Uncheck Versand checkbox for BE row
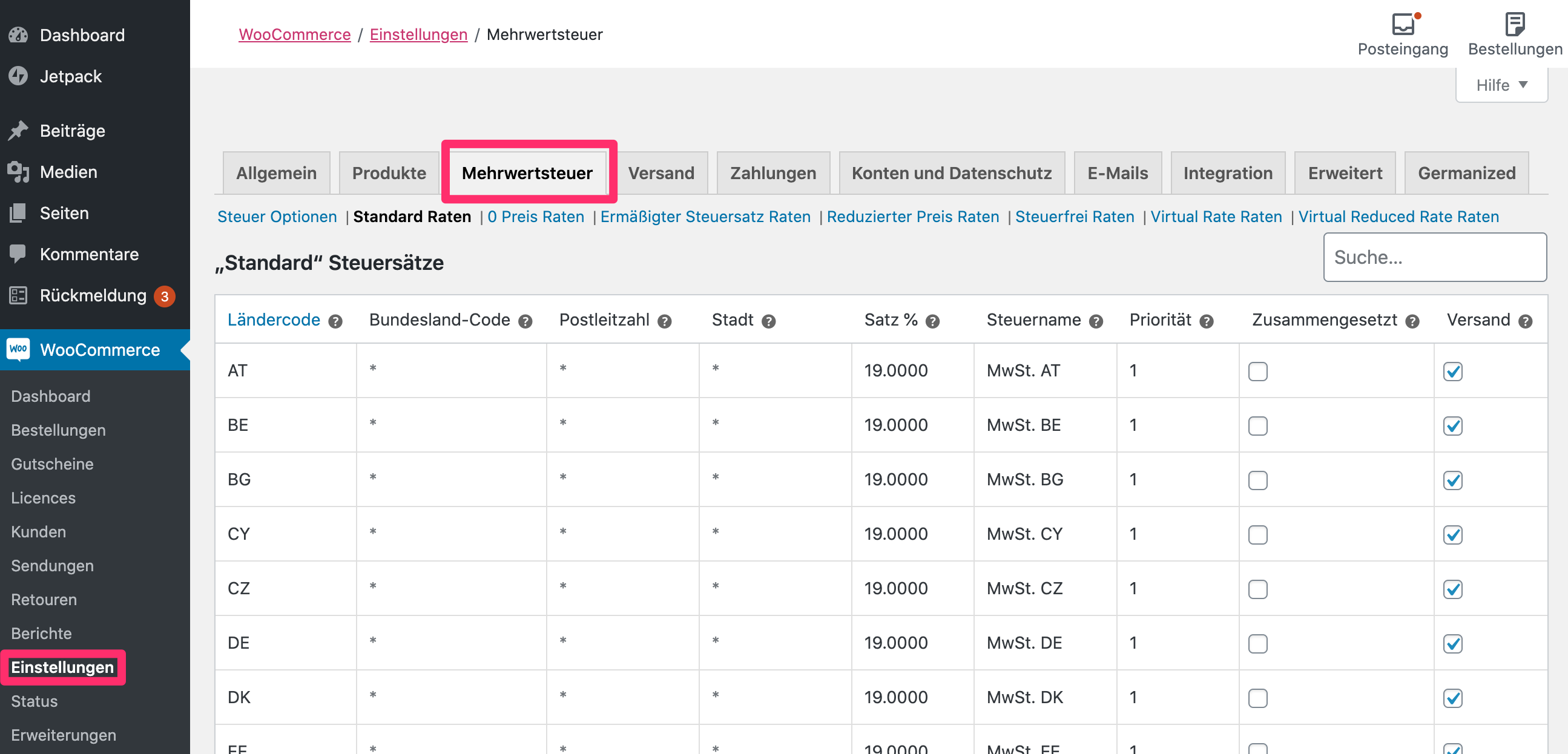The height and width of the screenshot is (754, 1568). pos(1452,425)
